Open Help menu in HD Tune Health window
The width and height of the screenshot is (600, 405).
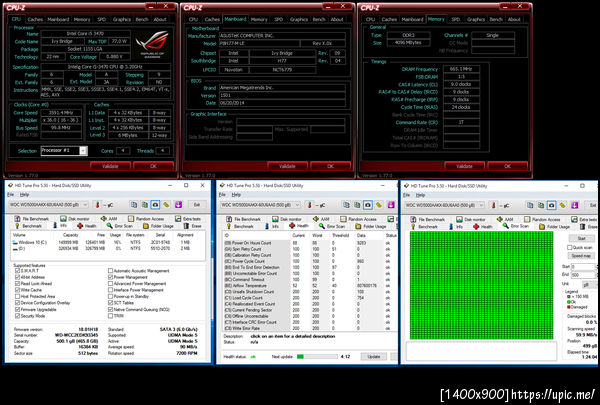pyautogui.click(x=236, y=194)
